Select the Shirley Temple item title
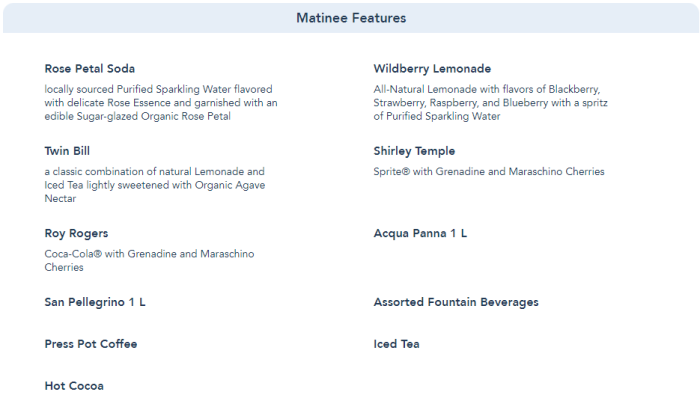The width and height of the screenshot is (700, 404). point(414,151)
